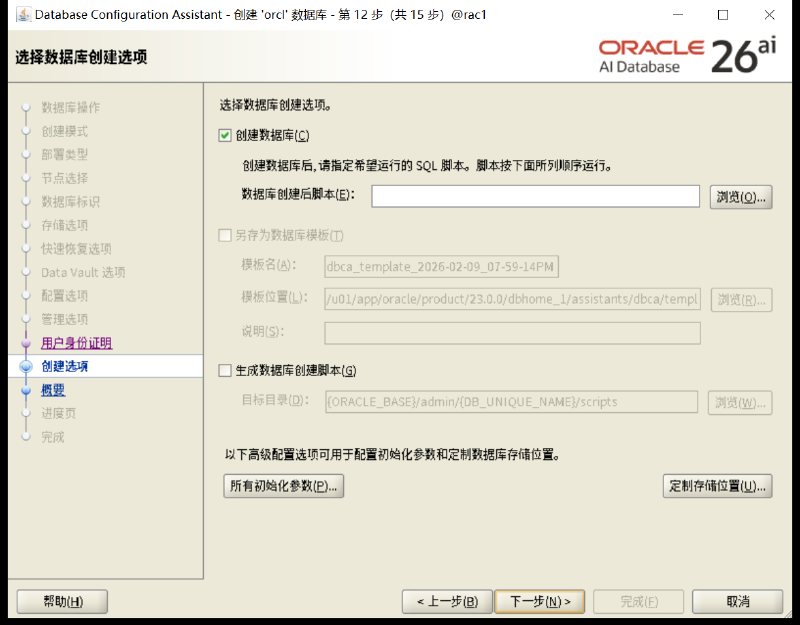Close the DBCA window
800x625 pixels.
coord(769,15)
